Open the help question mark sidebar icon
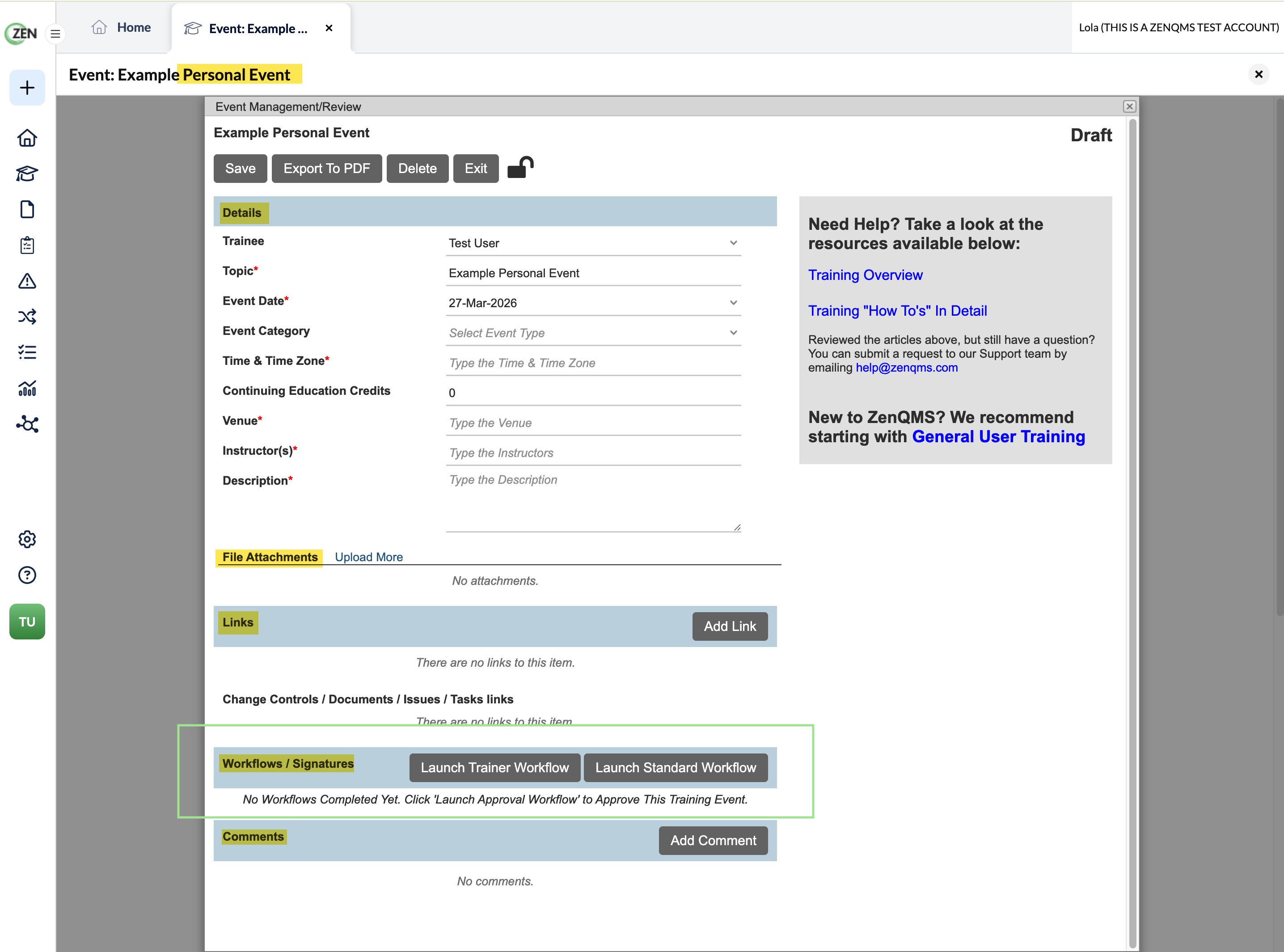This screenshot has width=1284, height=952. (27, 575)
